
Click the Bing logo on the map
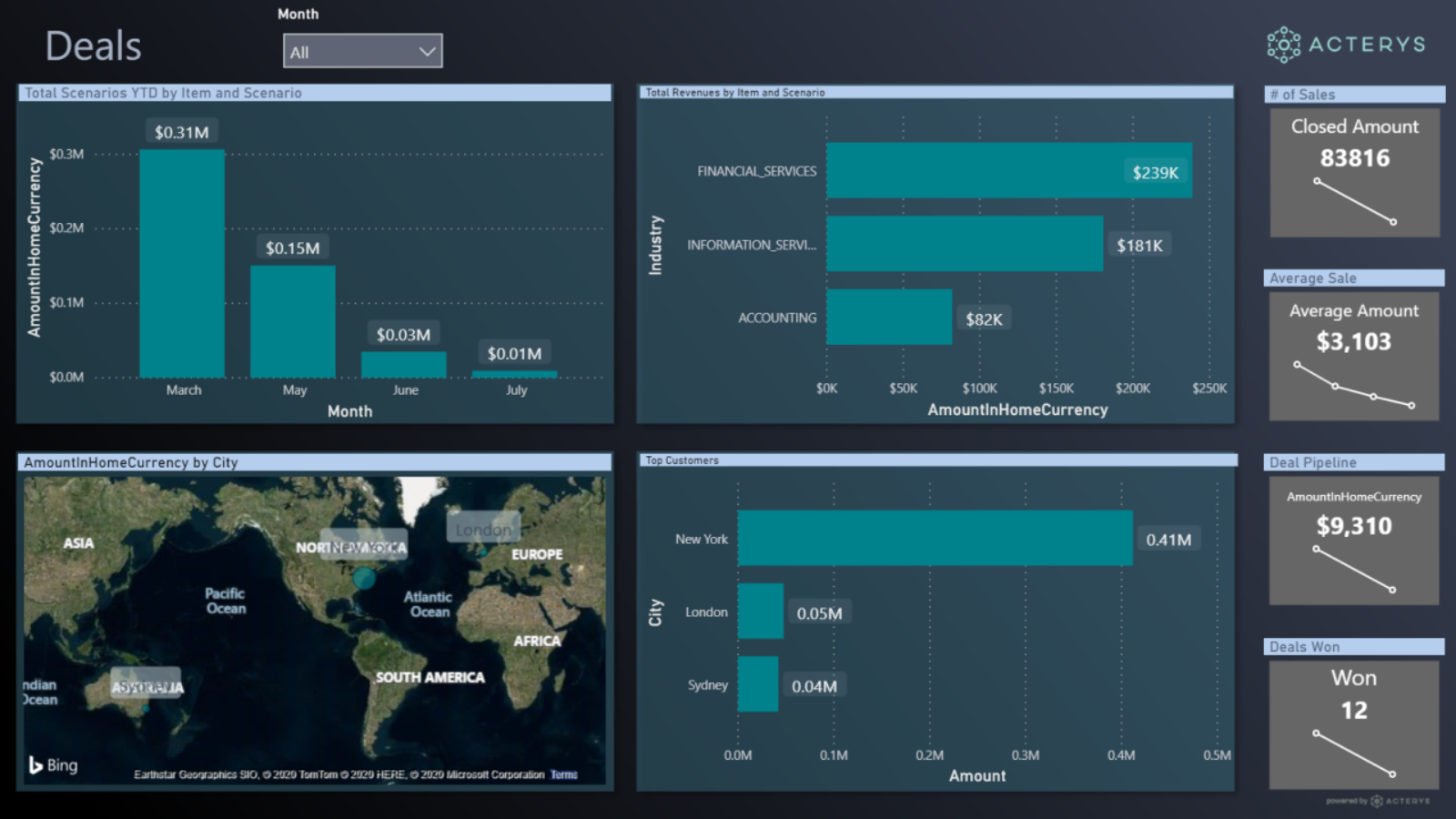point(55,765)
